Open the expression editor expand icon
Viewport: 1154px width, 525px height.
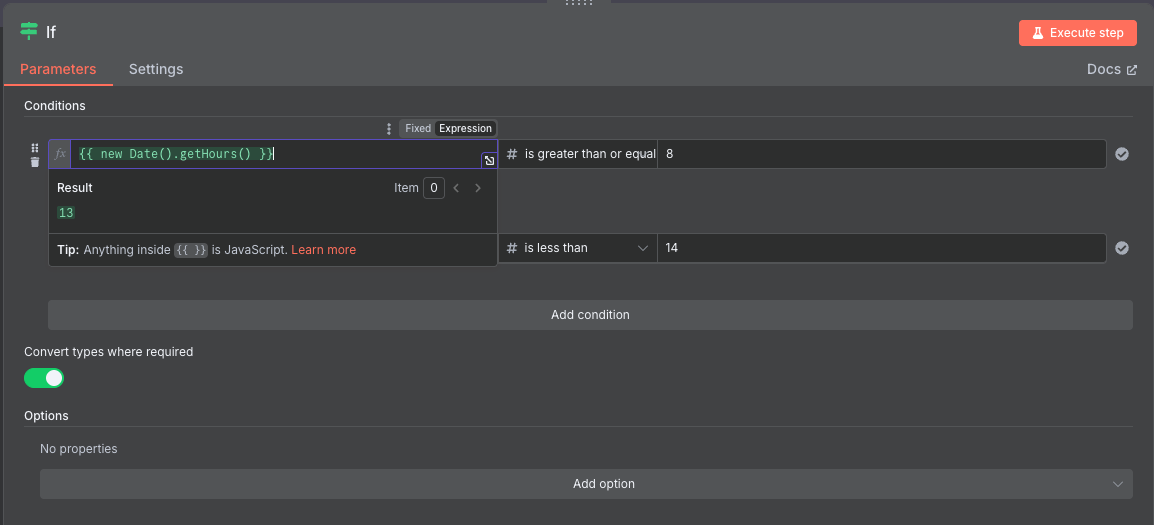pyautogui.click(x=489, y=161)
